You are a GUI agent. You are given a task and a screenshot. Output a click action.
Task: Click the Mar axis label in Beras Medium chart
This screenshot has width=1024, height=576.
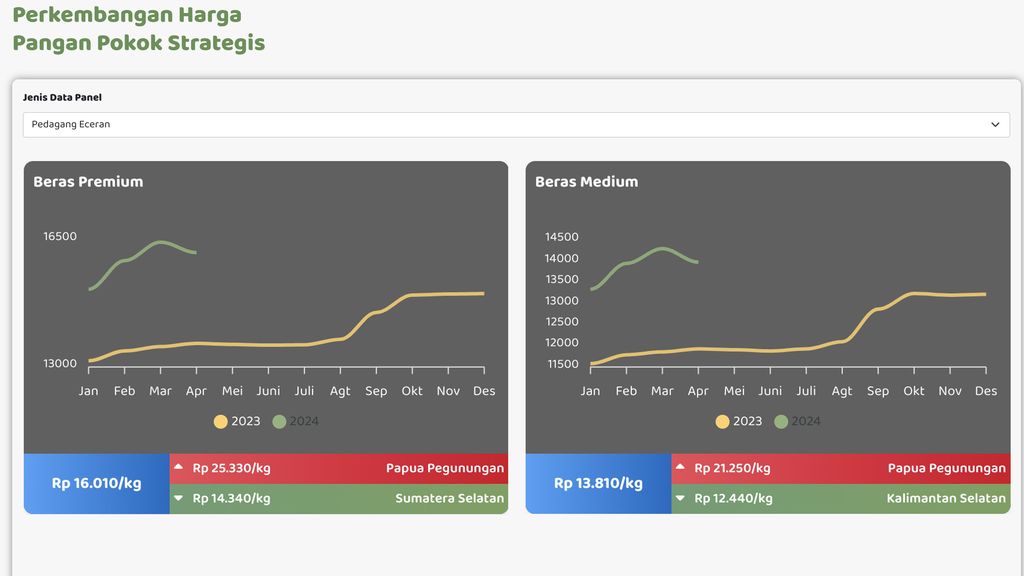pyautogui.click(x=662, y=391)
